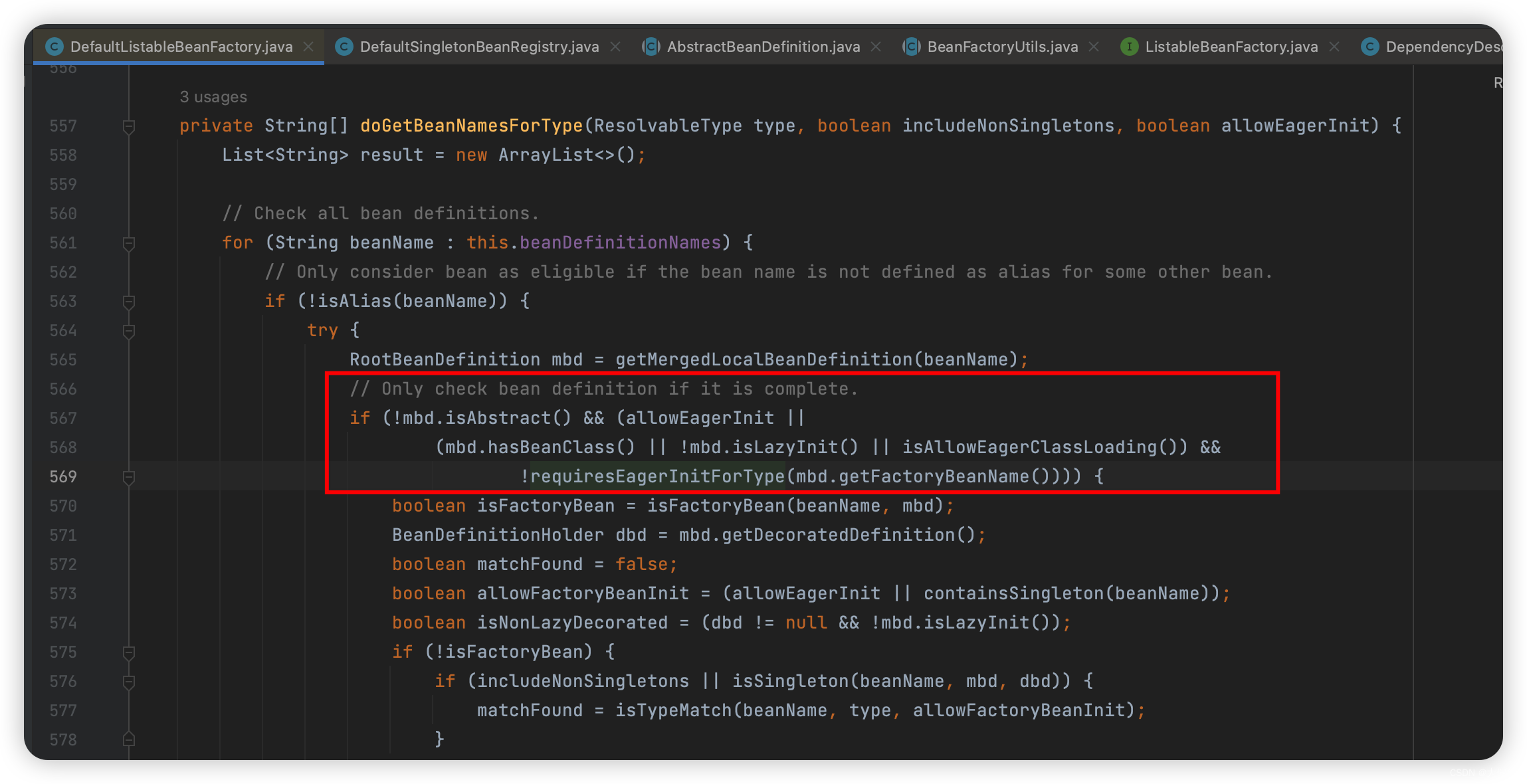The width and height of the screenshot is (1527, 784).
Task: Click the BeanFactoryUtils.java abstract class icon
Action: tap(912, 47)
